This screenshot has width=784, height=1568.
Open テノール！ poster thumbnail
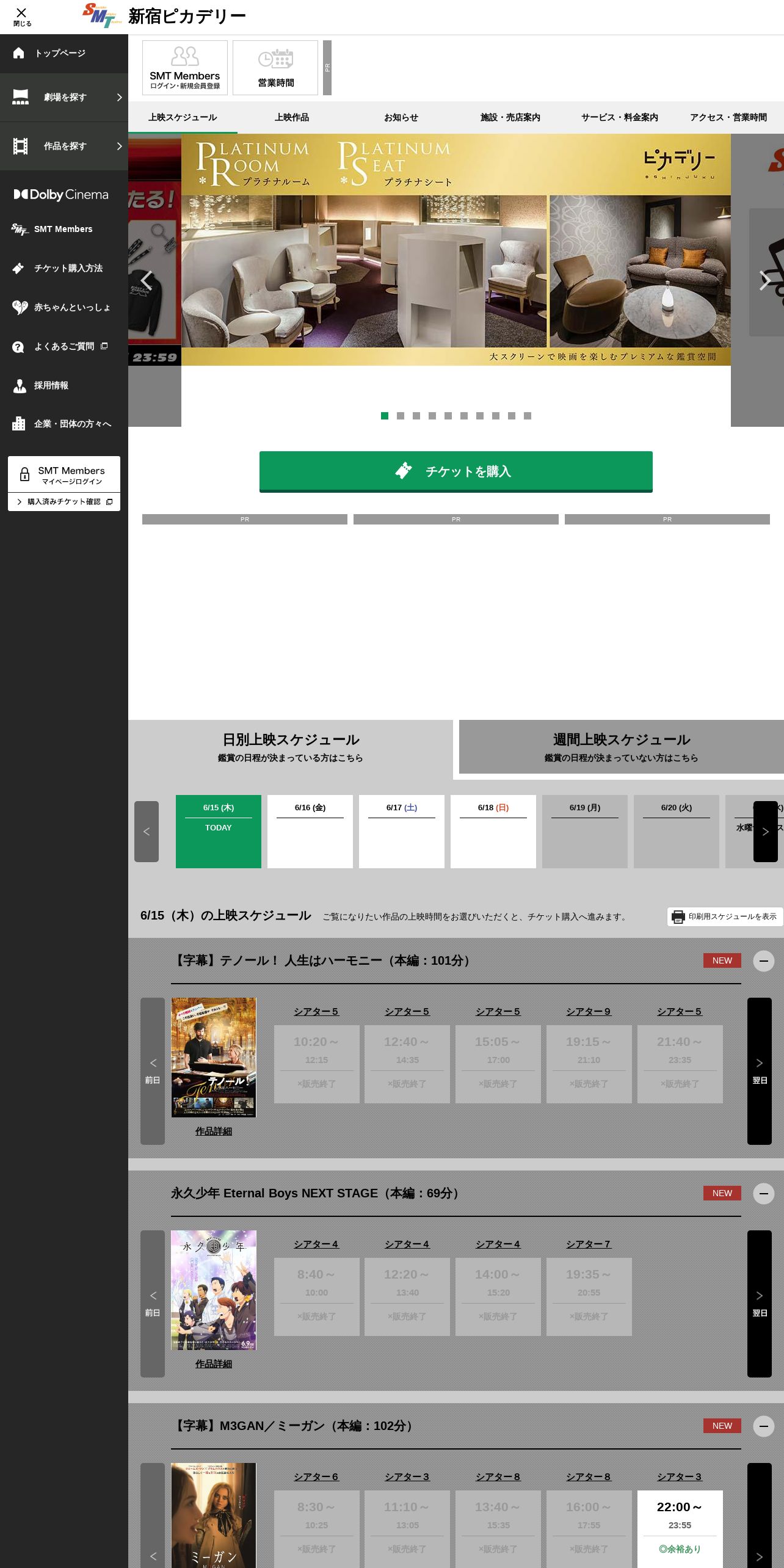click(214, 1058)
